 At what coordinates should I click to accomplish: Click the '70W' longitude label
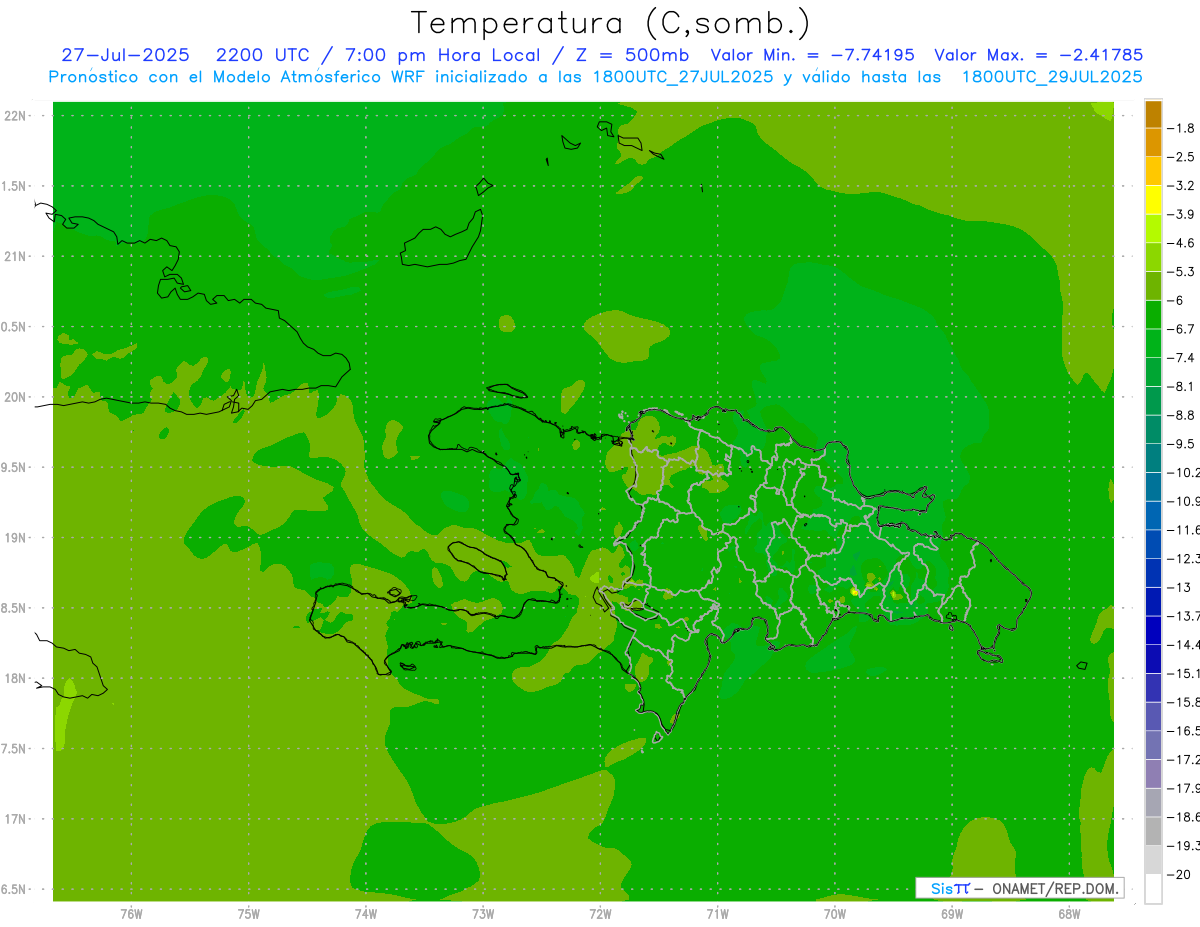click(834, 913)
